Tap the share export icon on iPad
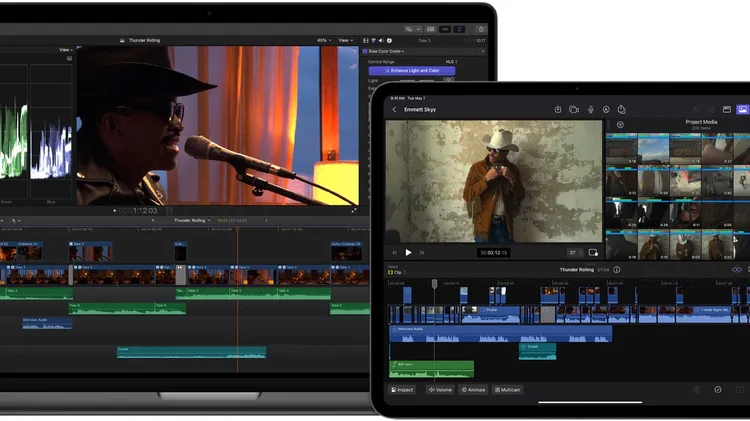The image size is (750, 421). pos(621,110)
